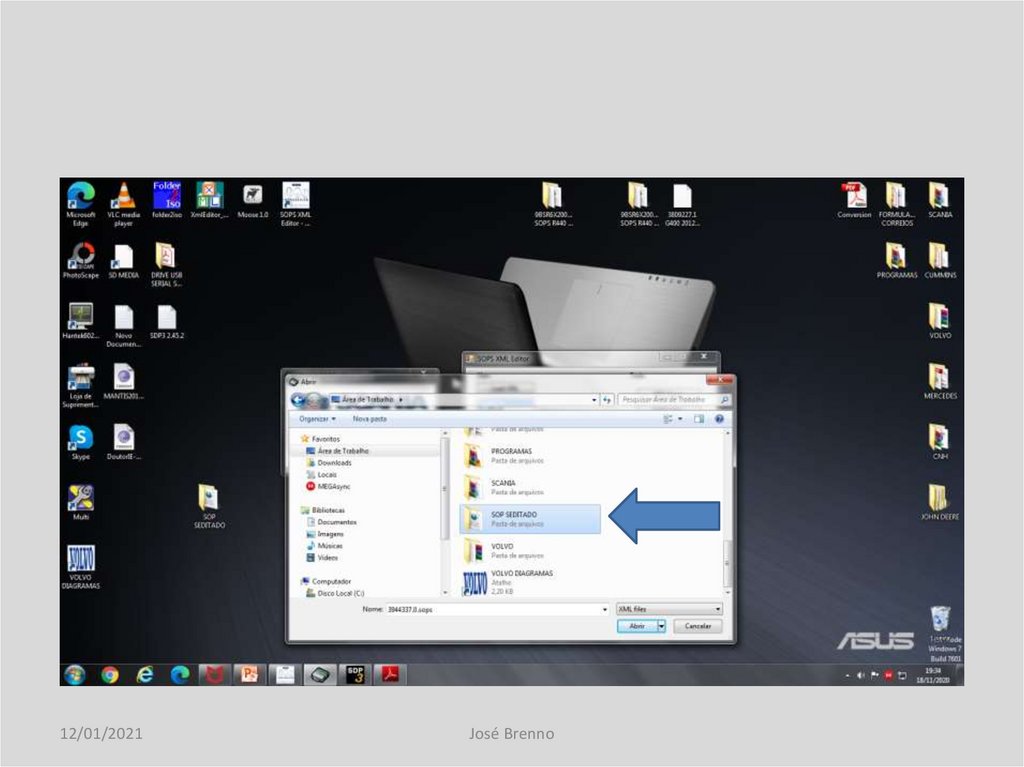Select the Recycle Bin on the desktop
This screenshot has width=1024, height=767.
point(940,619)
